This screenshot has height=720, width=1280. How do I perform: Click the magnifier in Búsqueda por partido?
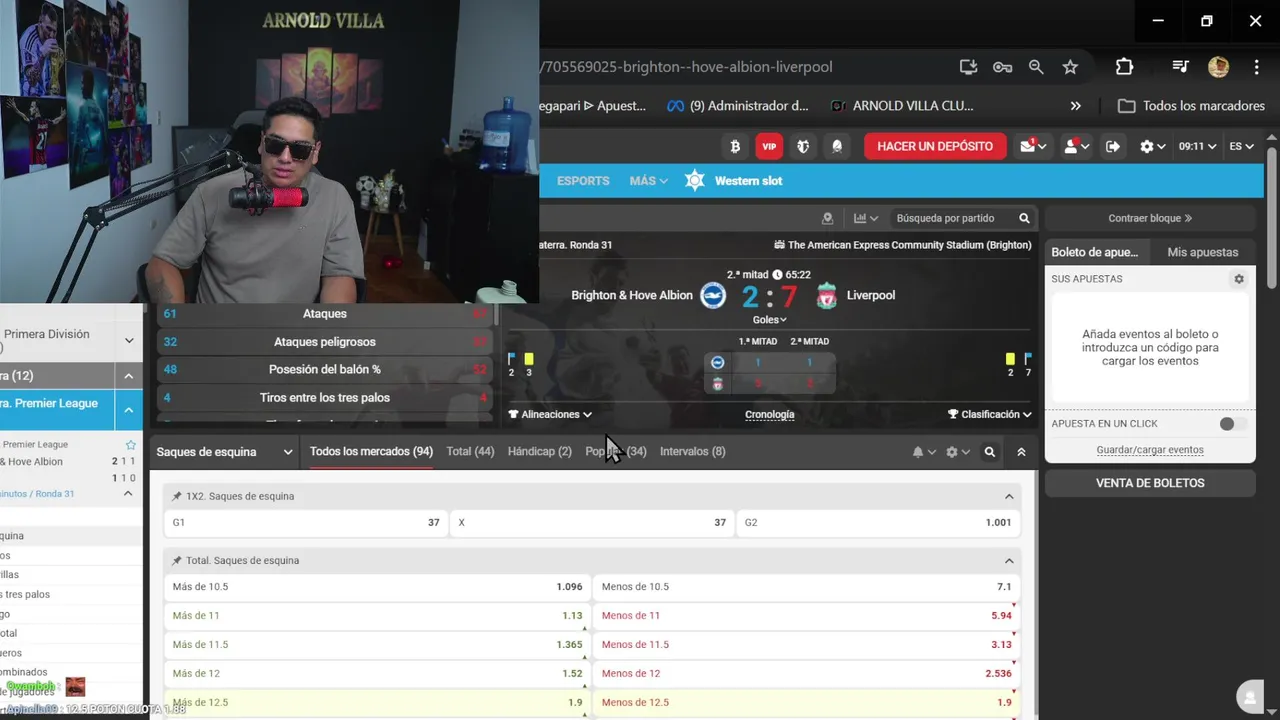pyautogui.click(x=1024, y=218)
